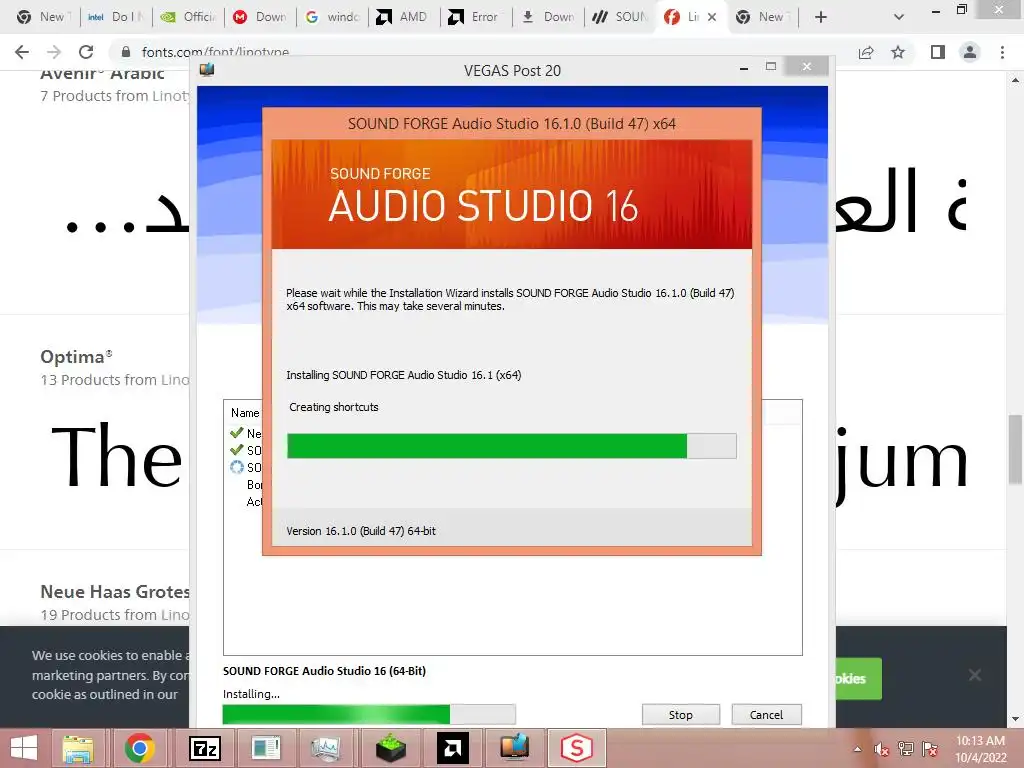Click the taskbar clock showing 10:13 AM
Viewport: 1024px width, 768px height.
point(980,749)
